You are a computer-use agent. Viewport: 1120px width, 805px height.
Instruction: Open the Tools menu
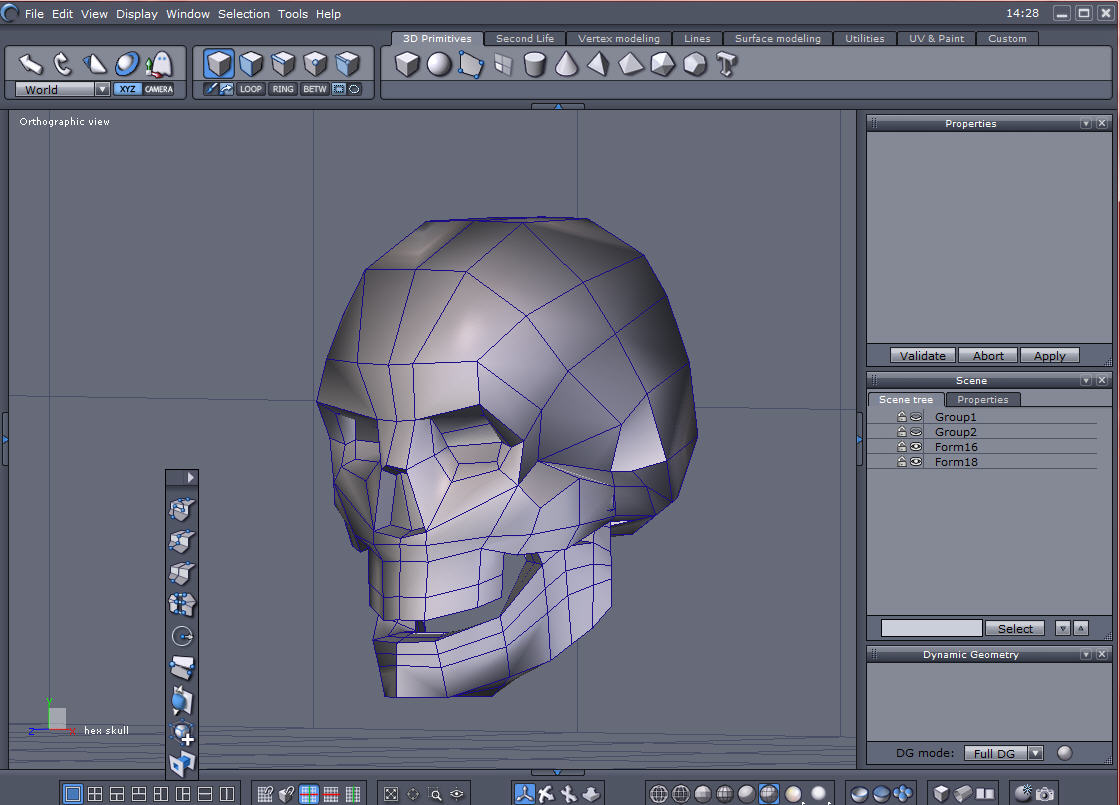pyautogui.click(x=293, y=14)
